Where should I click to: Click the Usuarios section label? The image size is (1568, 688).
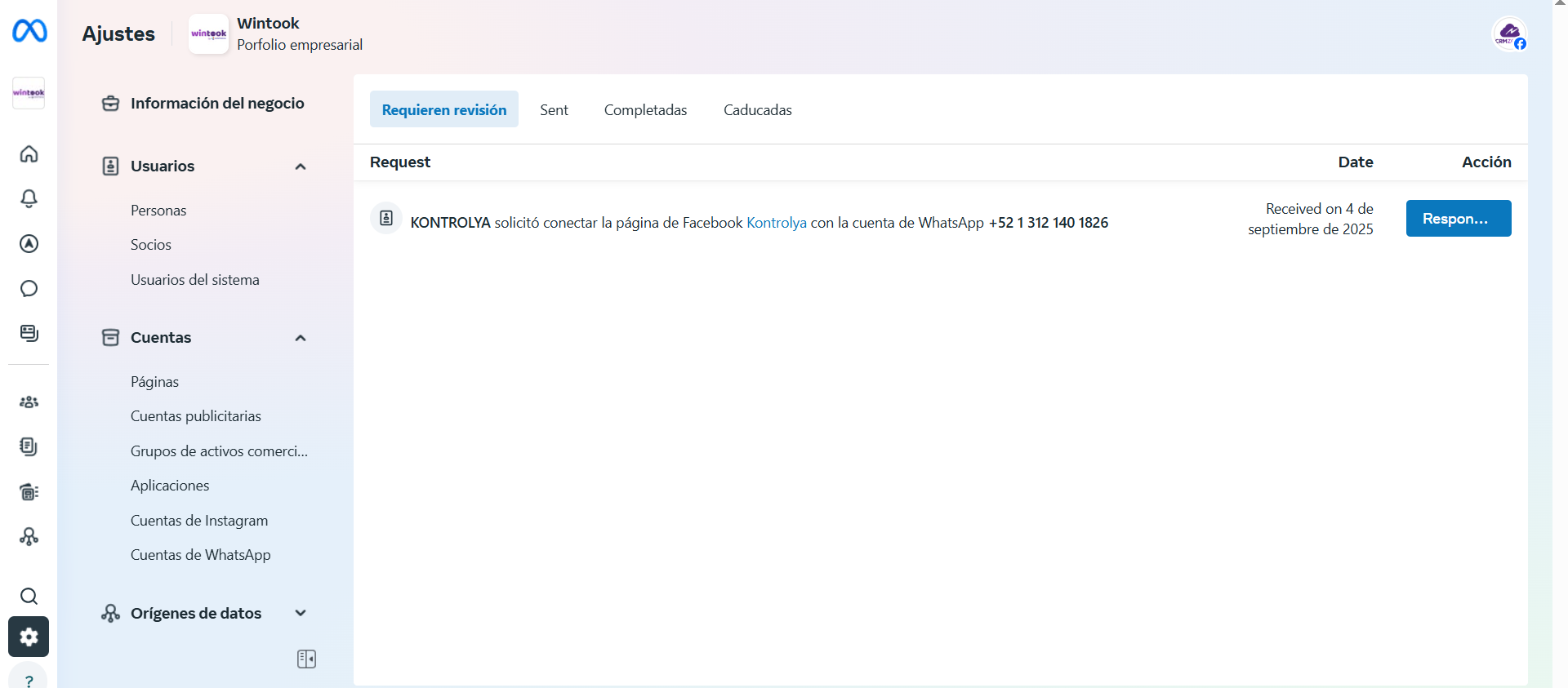[x=163, y=166]
